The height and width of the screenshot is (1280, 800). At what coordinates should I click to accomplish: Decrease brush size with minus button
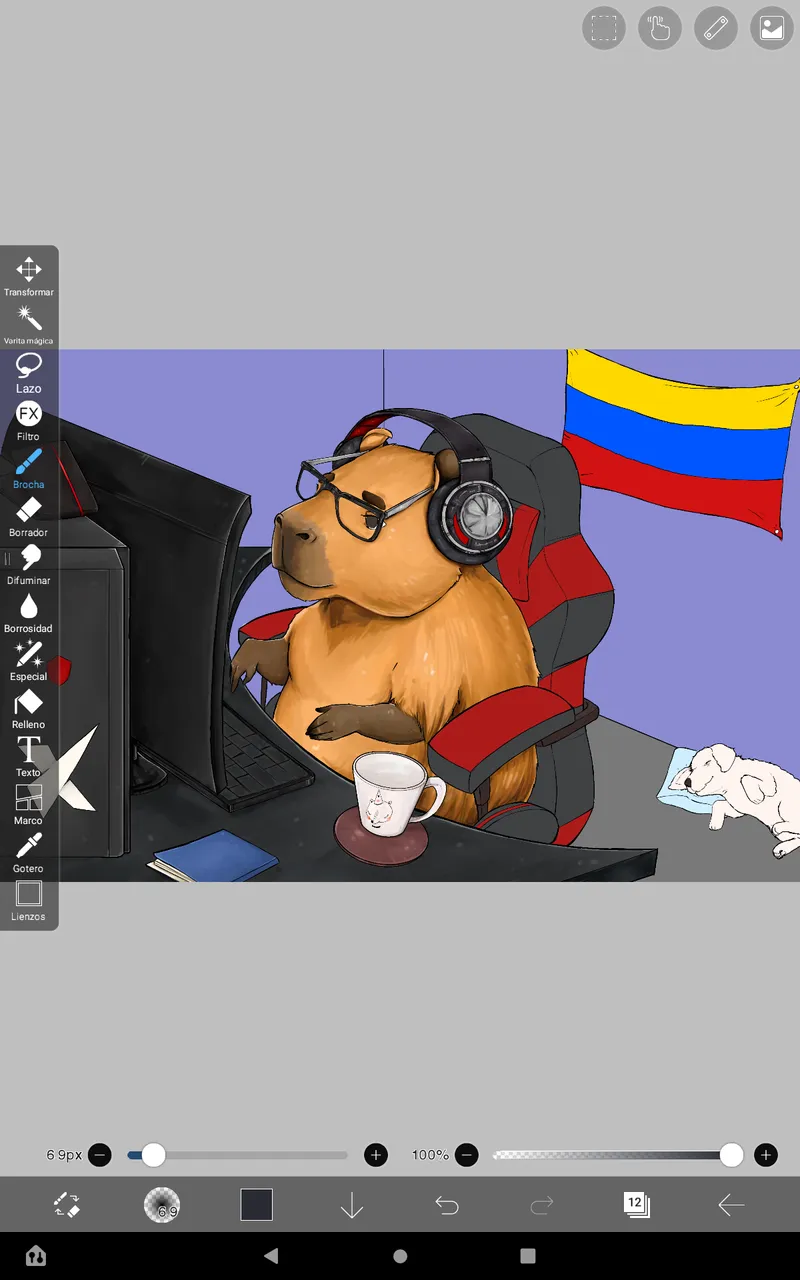point(100,1155)
